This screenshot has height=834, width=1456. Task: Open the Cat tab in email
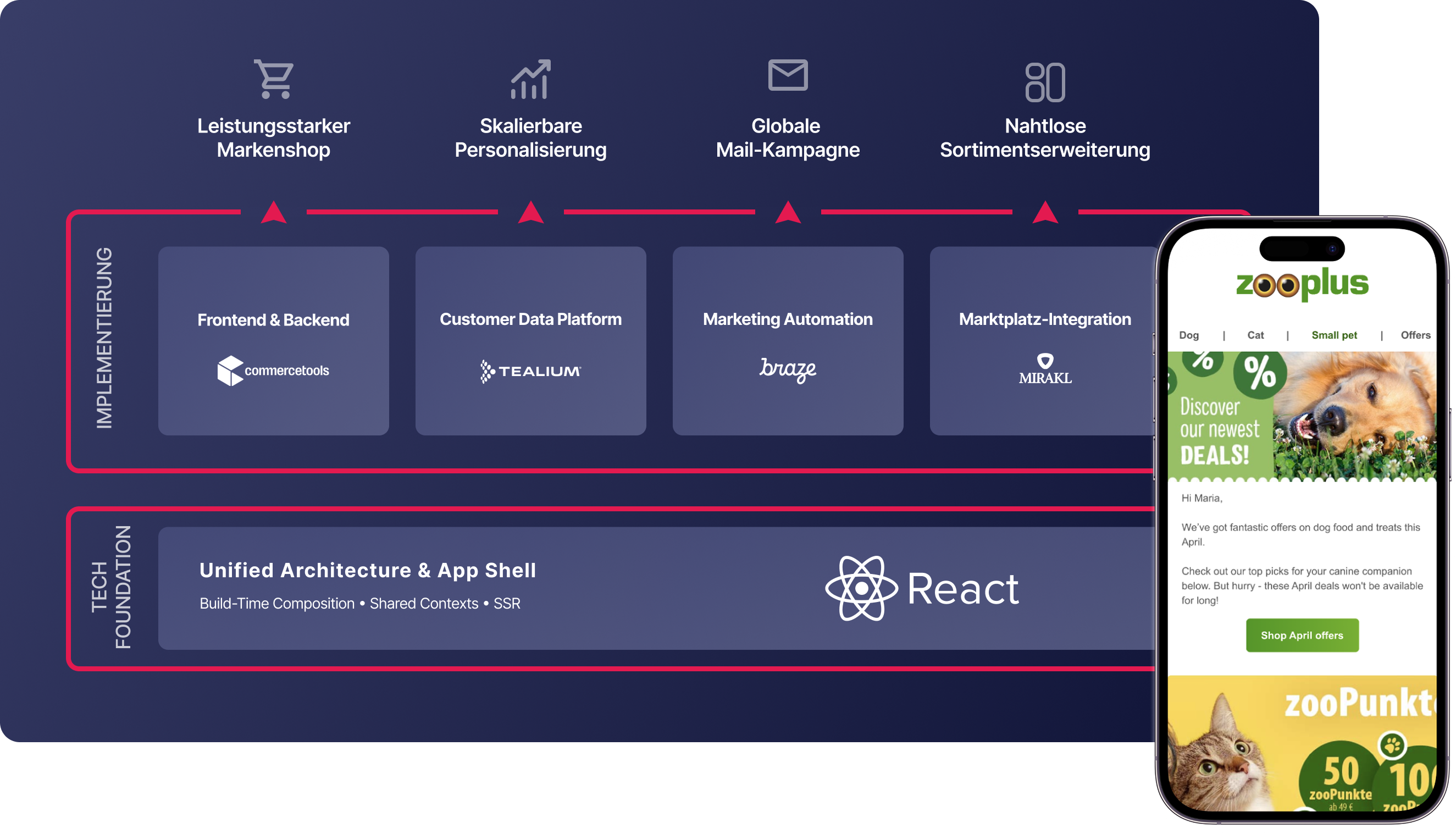1255,335
